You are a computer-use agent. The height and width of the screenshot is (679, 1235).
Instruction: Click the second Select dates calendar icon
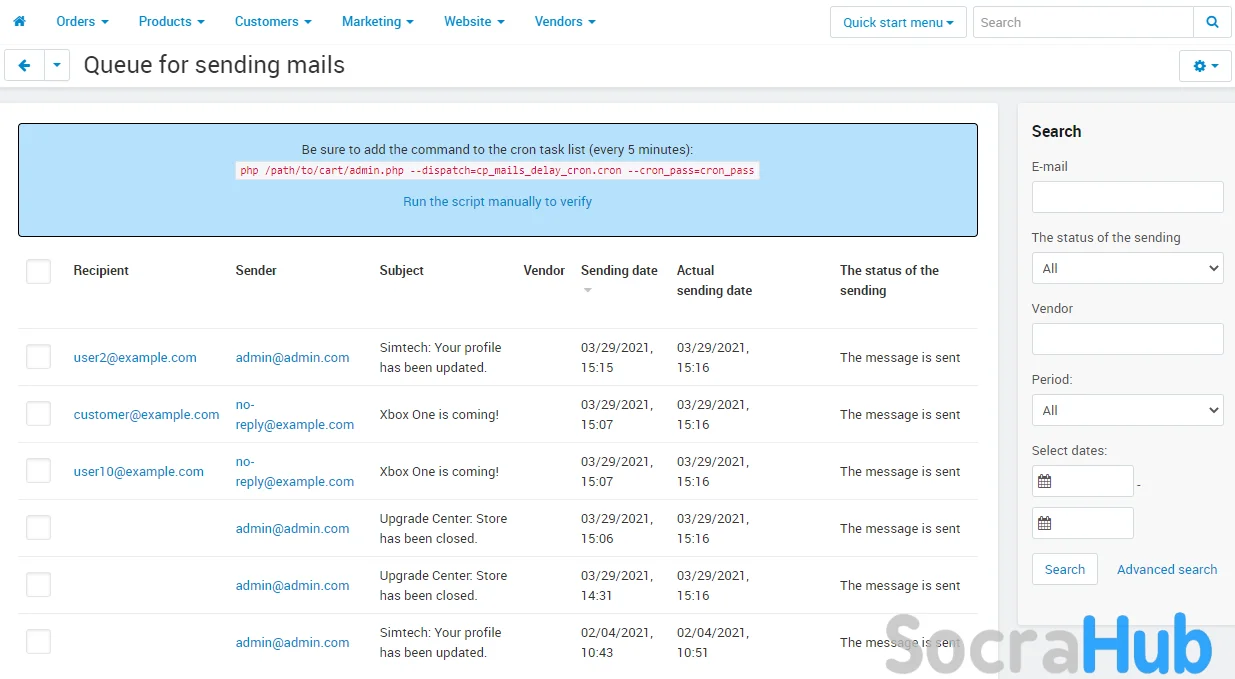tap(1045, 524)
